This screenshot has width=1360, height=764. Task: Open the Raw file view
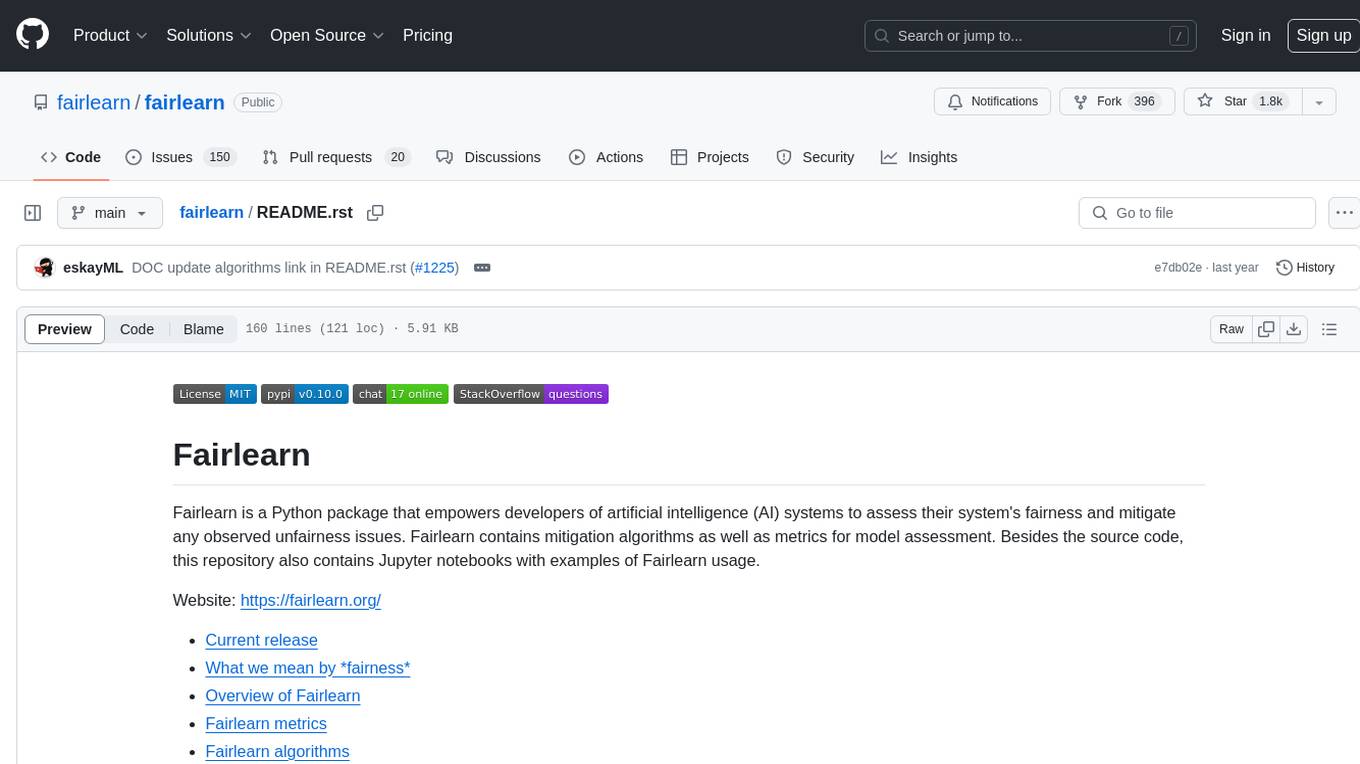1231,329
